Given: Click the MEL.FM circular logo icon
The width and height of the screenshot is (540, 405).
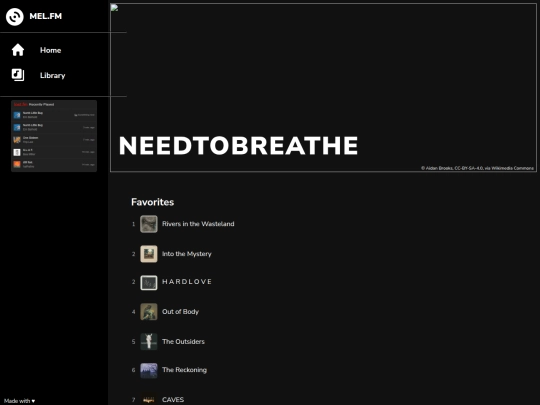Looking at the screenshot, I should click(x=15, y=17).
